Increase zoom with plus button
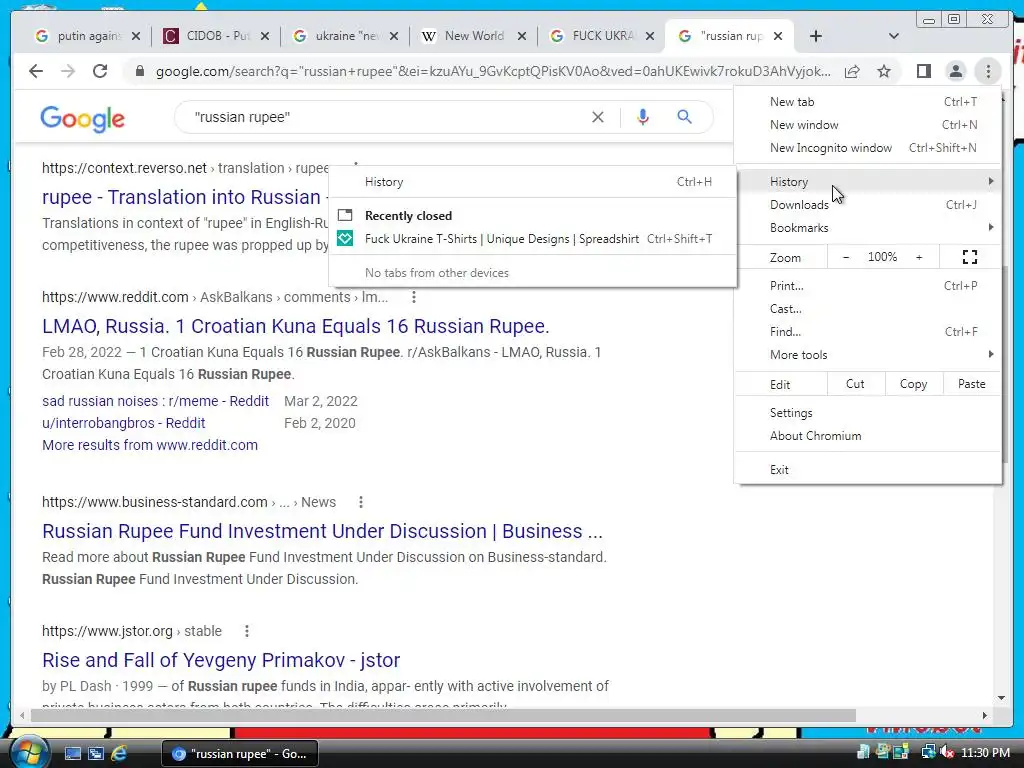 pos(919,257)
